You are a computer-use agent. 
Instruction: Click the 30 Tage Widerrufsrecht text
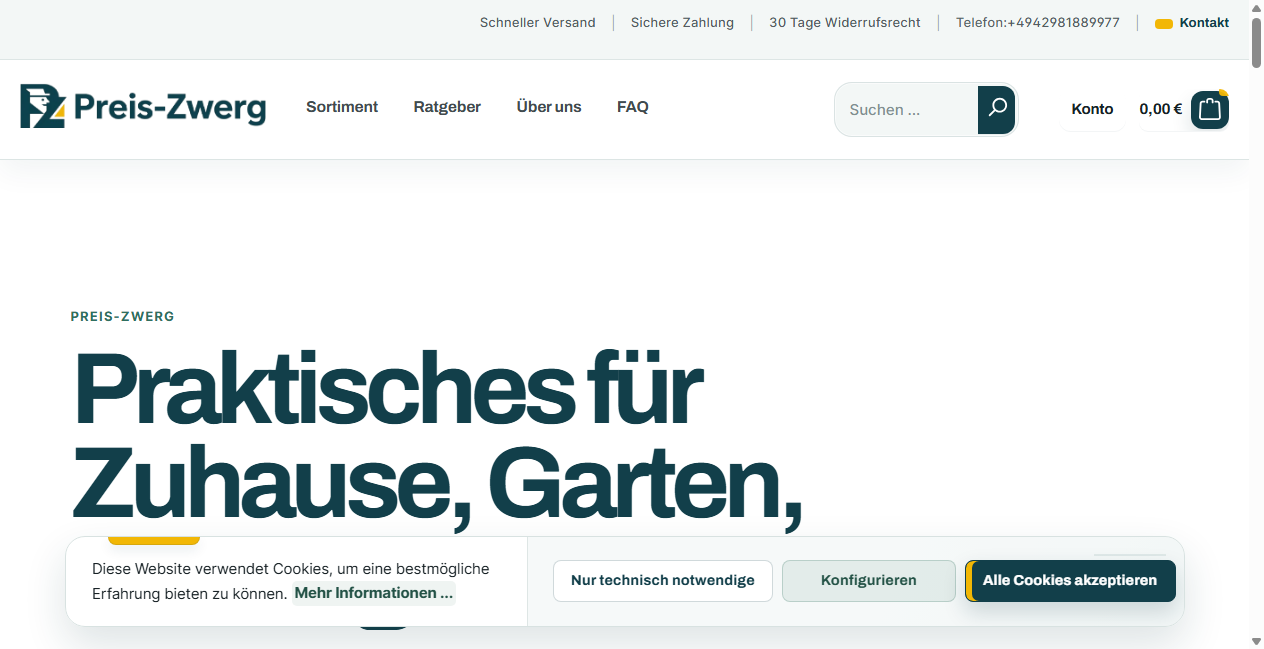coord(845,22)
